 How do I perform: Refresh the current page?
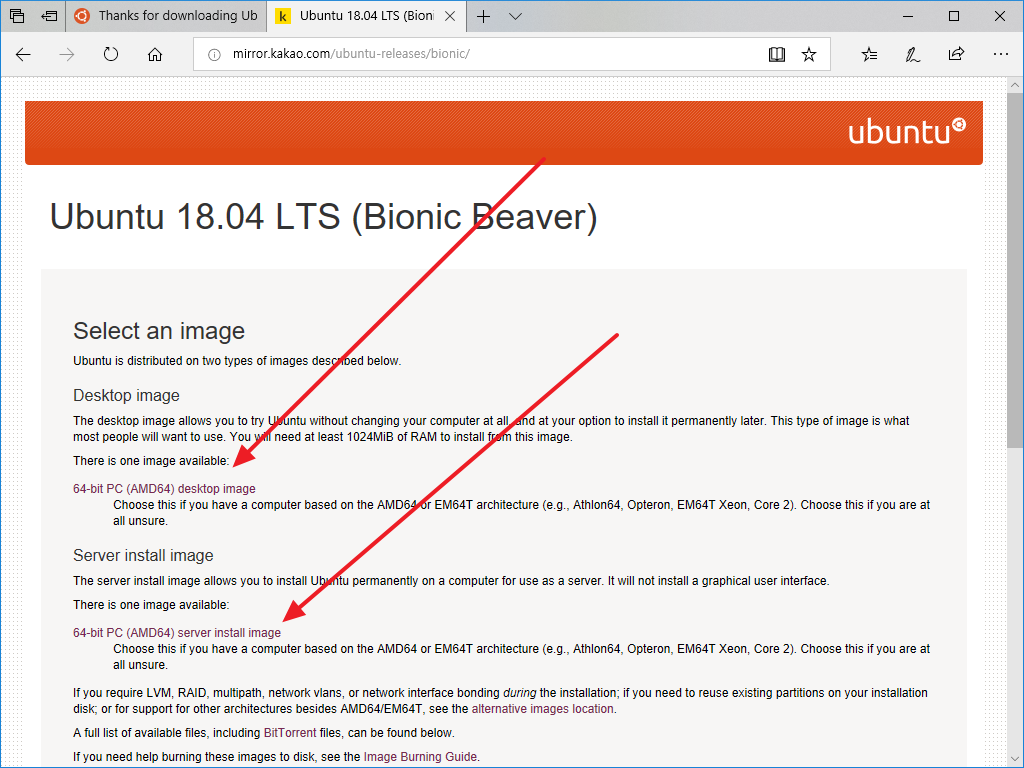click(x=111, y=54)
